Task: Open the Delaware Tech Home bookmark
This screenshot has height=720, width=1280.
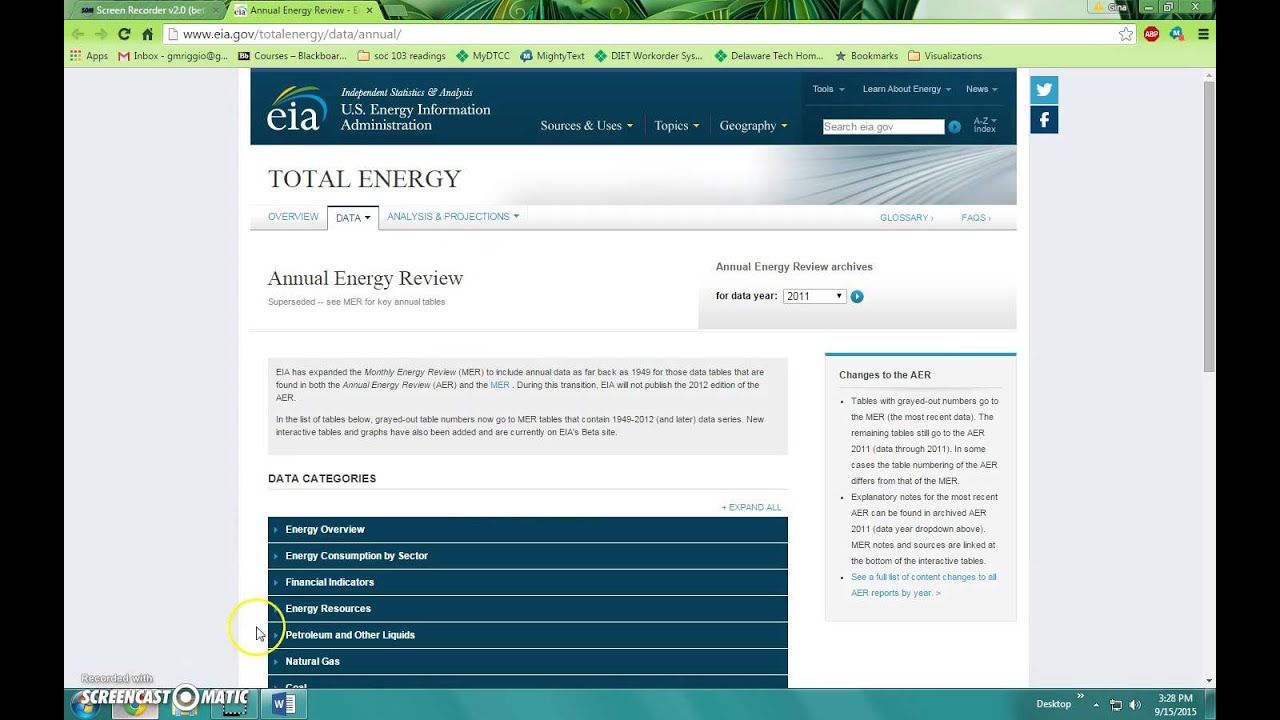Action: point(770,56)
